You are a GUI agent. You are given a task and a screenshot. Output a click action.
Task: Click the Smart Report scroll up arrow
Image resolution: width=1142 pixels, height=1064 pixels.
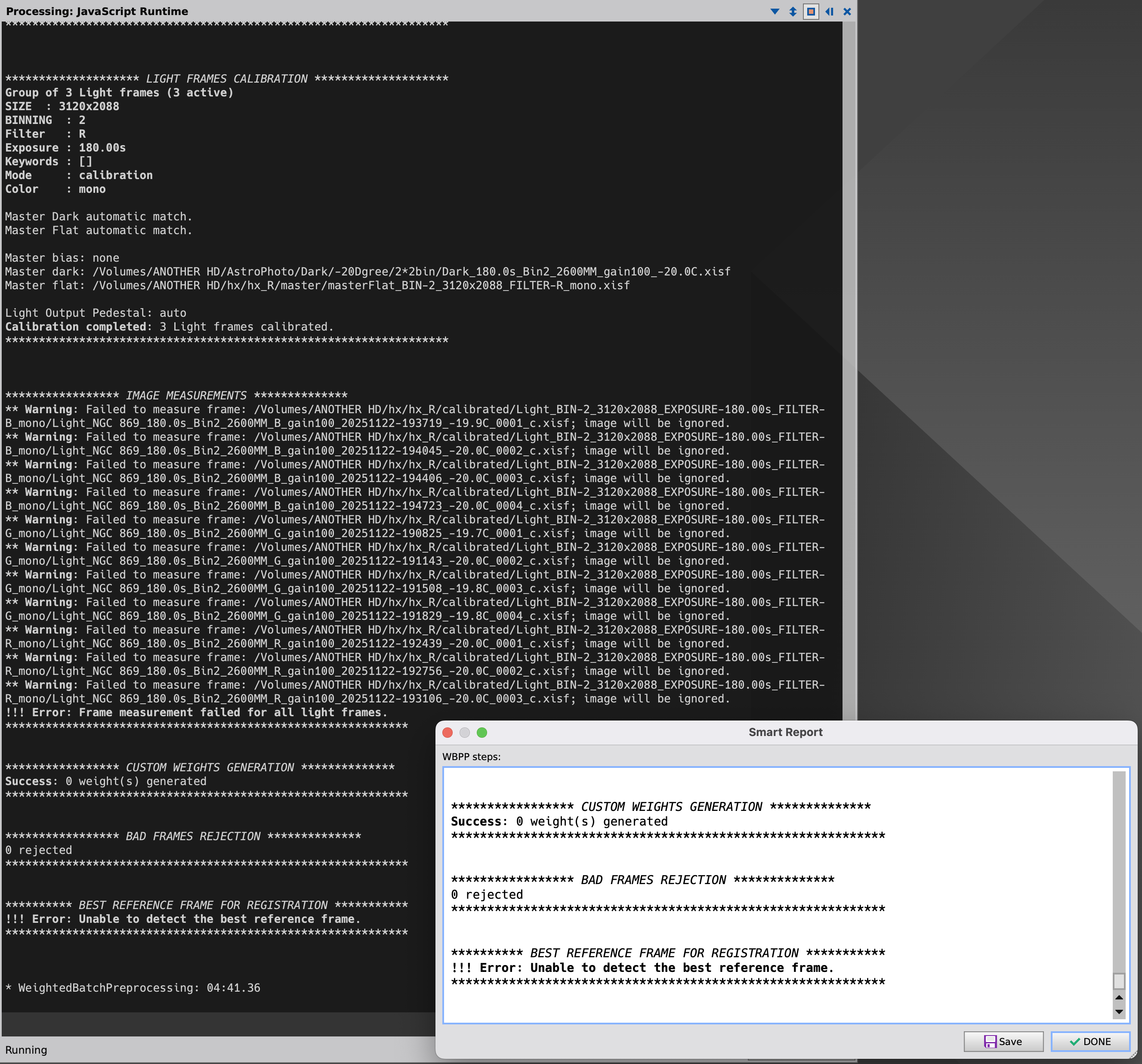(1119, 998)
